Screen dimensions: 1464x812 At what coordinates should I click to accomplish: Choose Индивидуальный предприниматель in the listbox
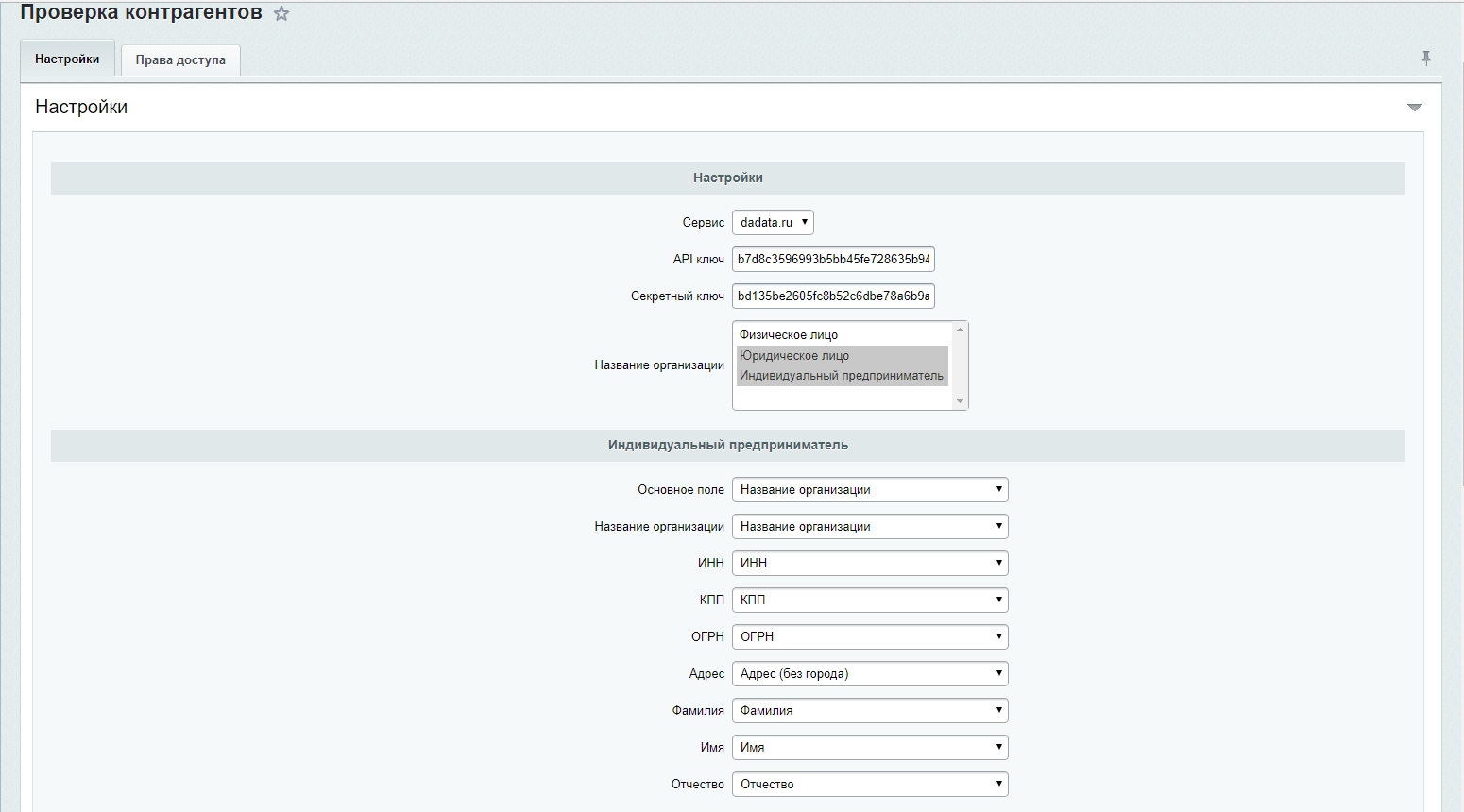coord(841,376)
